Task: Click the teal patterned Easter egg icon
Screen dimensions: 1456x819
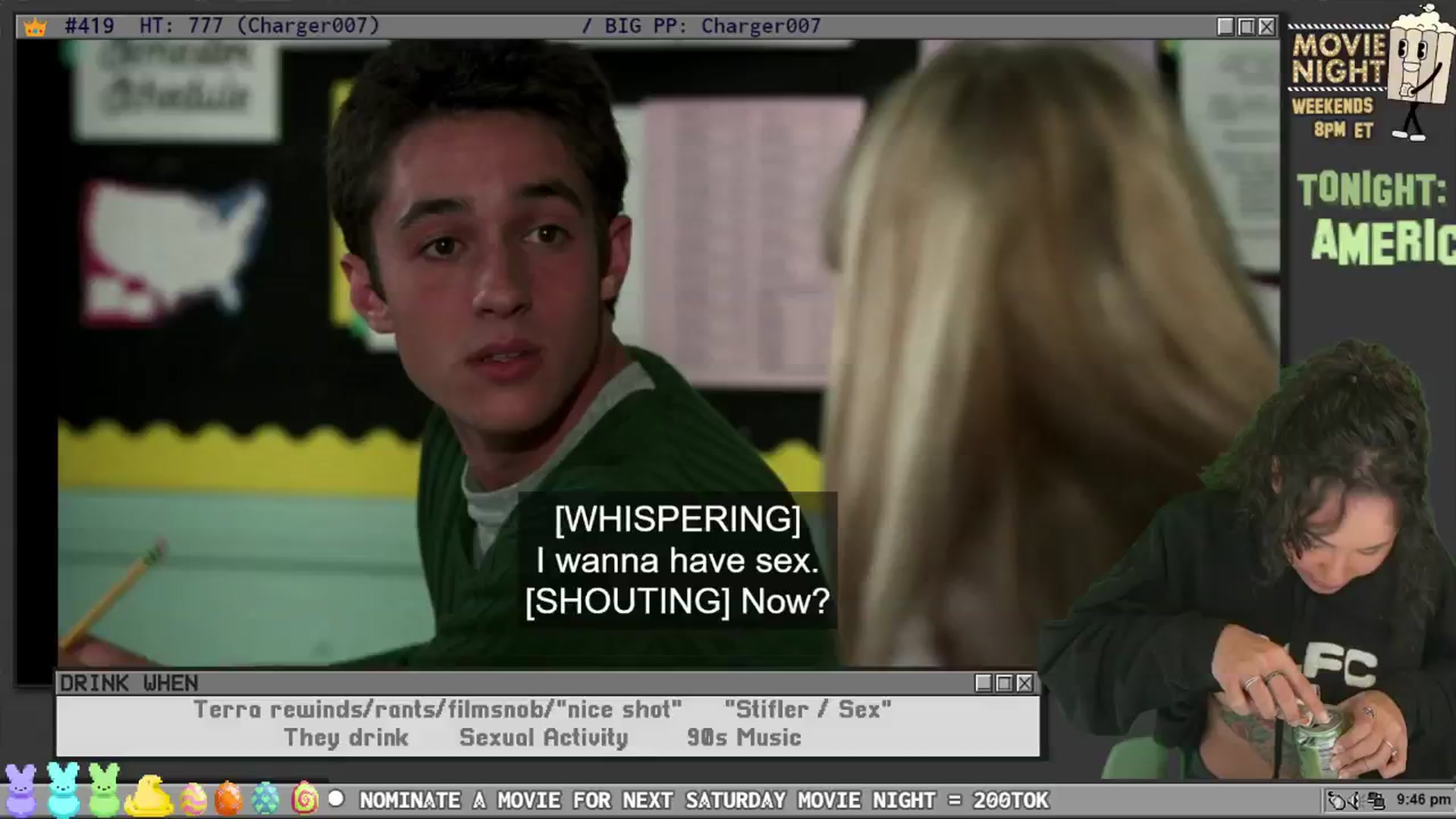Action: [265, 799]
